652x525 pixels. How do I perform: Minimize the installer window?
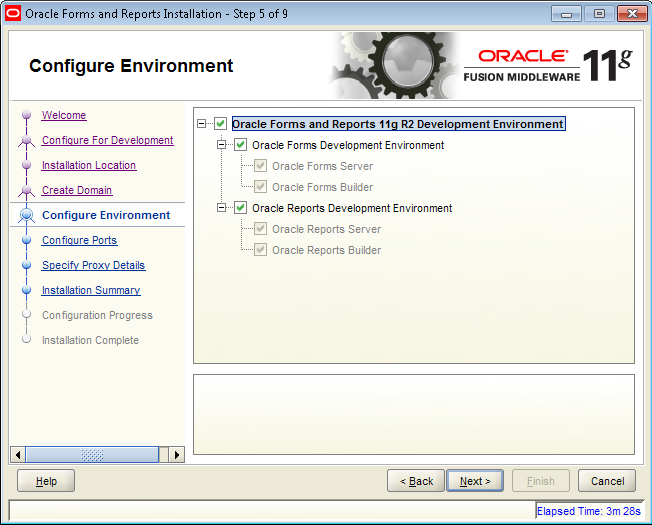click(x=566, y=14)
